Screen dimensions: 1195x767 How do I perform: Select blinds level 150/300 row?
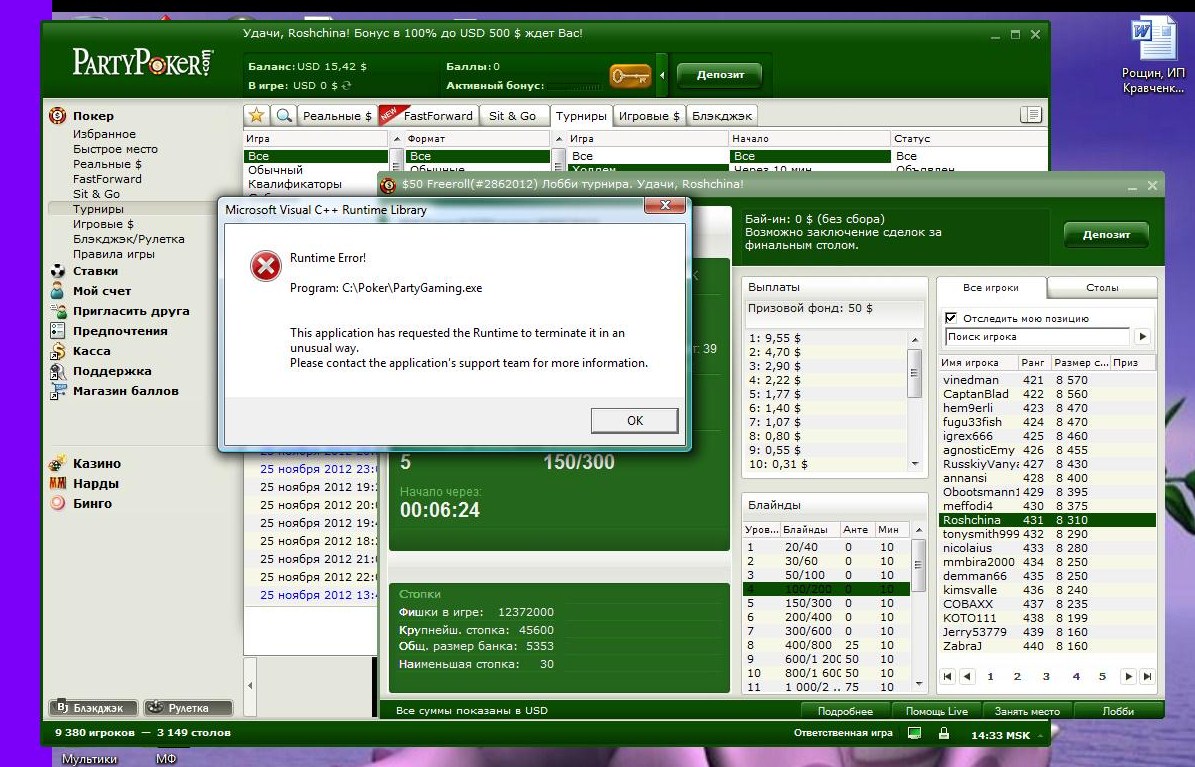pyautogui.click(x=825, y=603)
